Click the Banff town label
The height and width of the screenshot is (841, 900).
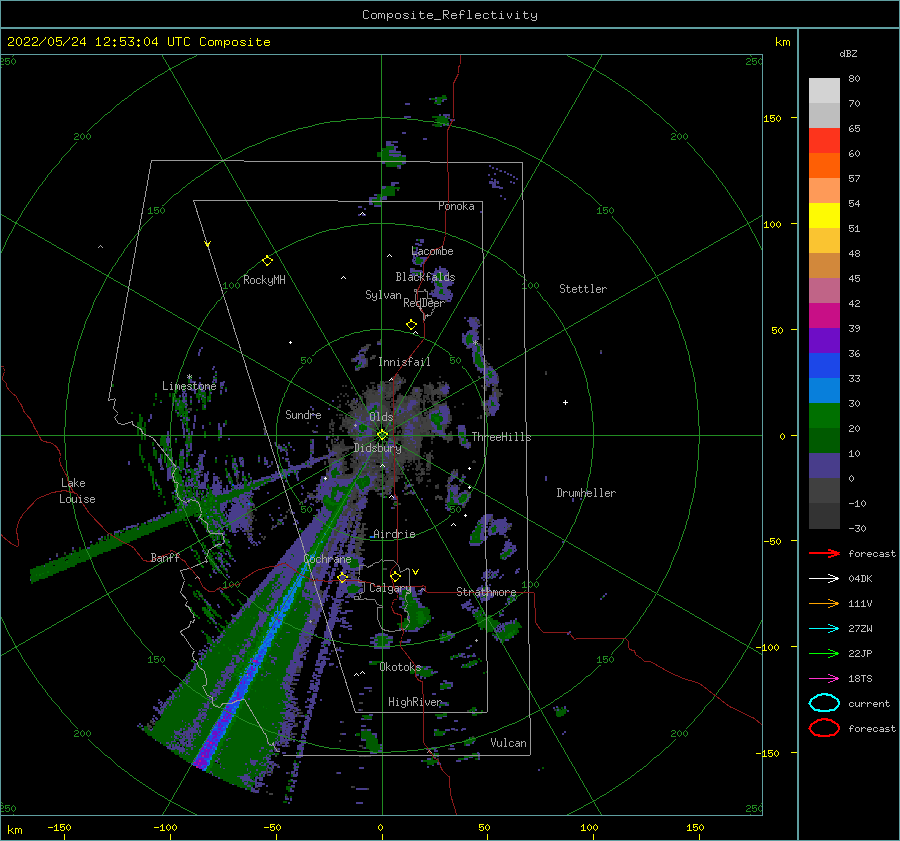pos(165,557)
